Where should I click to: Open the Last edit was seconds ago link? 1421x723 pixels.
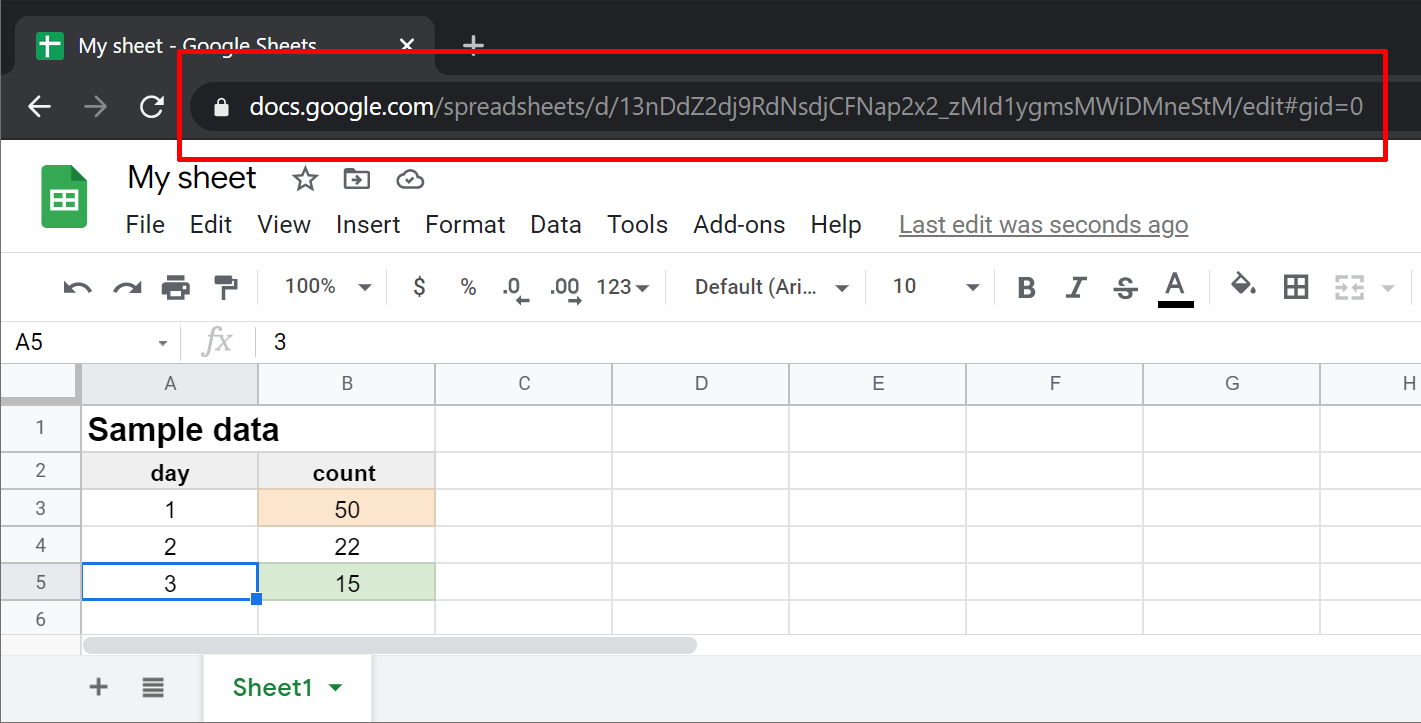(x=1043, y=225)
